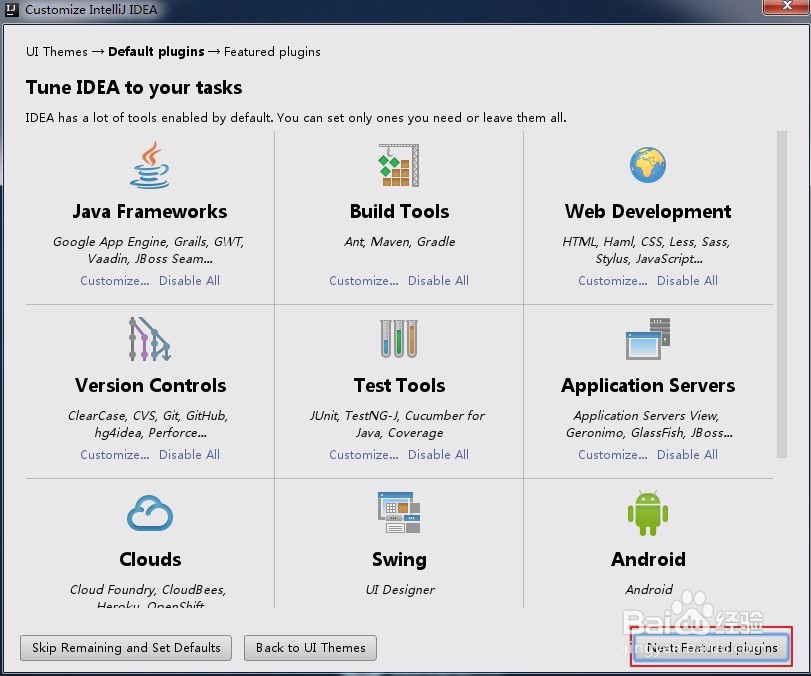Image resolution: width=811 pixels, height=676 pixels.
Task: Click 'Tune IDEA to your tasks' title
Action: [x=134, y=87]
